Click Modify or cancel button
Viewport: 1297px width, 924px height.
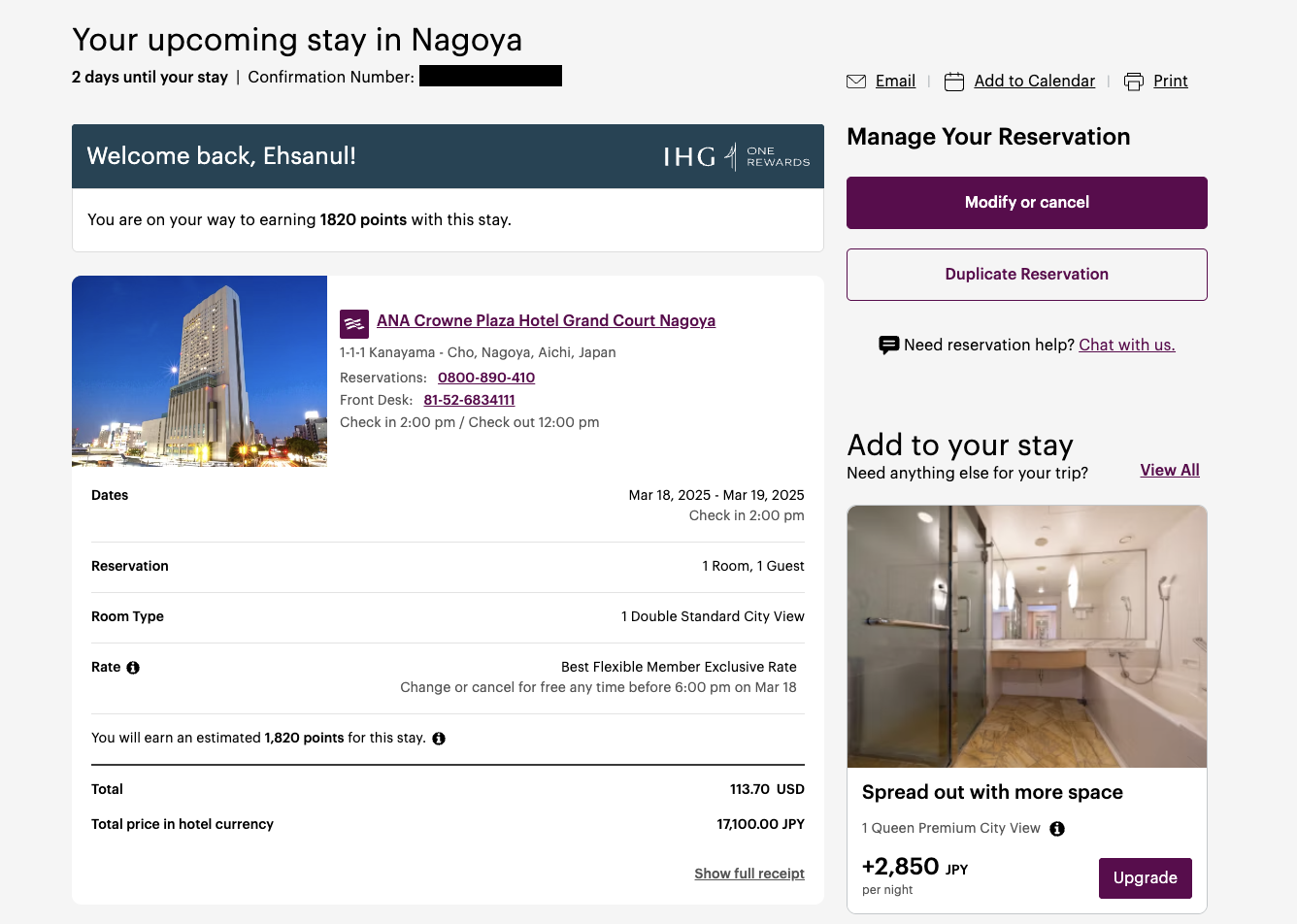[1027, 203]
